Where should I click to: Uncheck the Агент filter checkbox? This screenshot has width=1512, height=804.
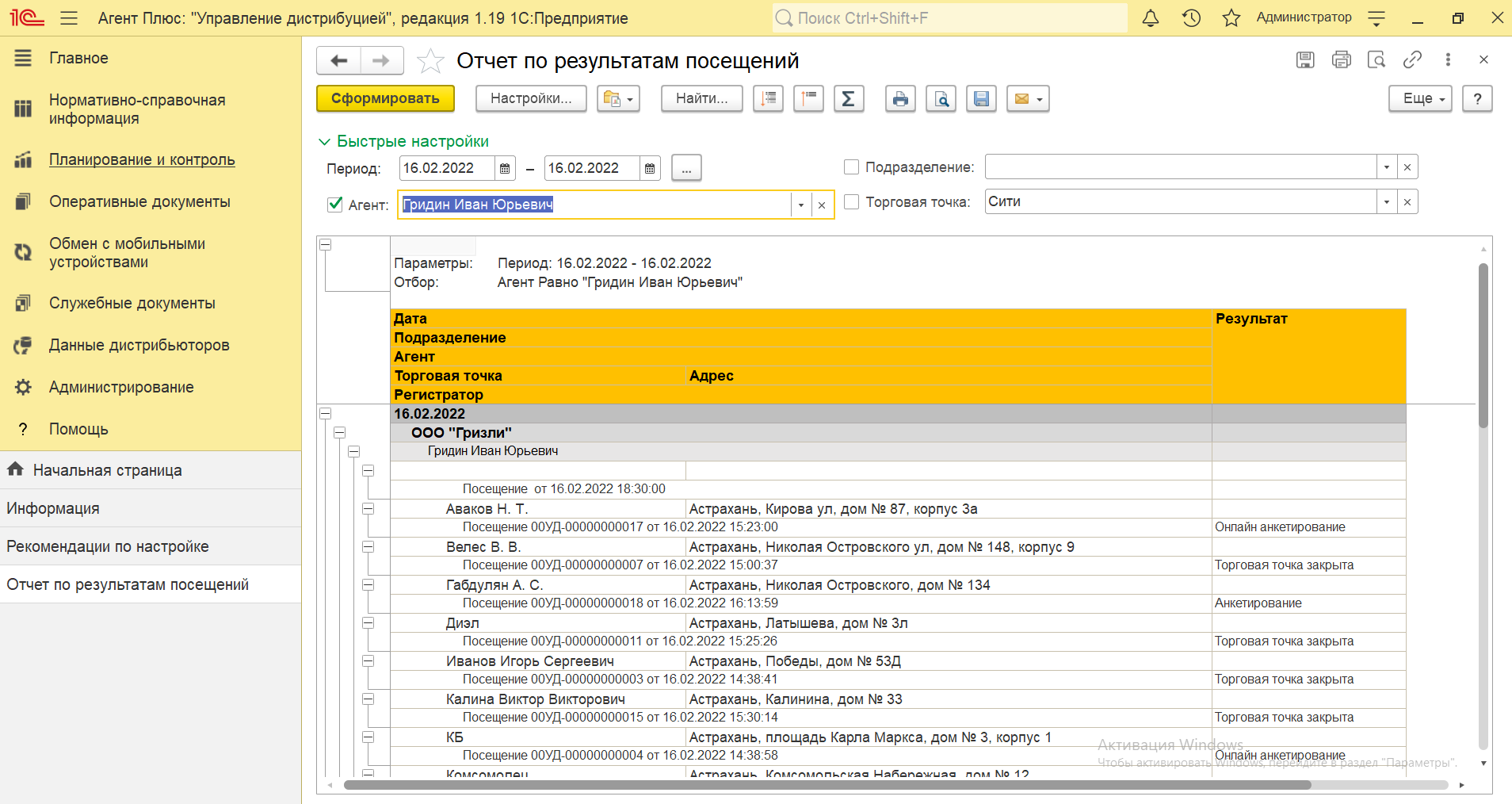pos(335,205)
